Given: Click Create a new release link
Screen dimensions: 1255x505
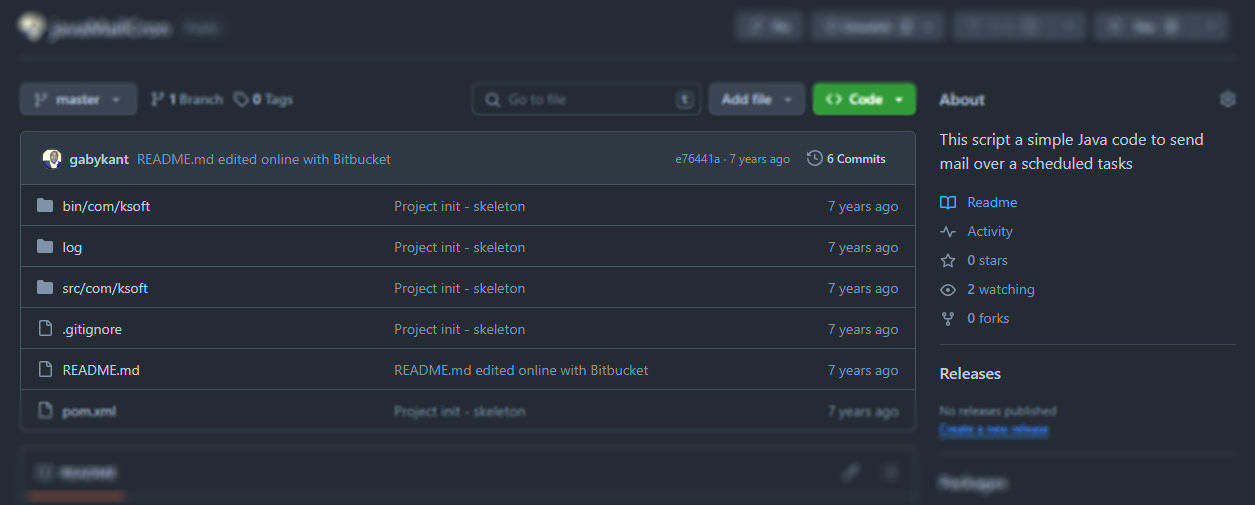Looking at the screenshot, I should click(994, 429).
